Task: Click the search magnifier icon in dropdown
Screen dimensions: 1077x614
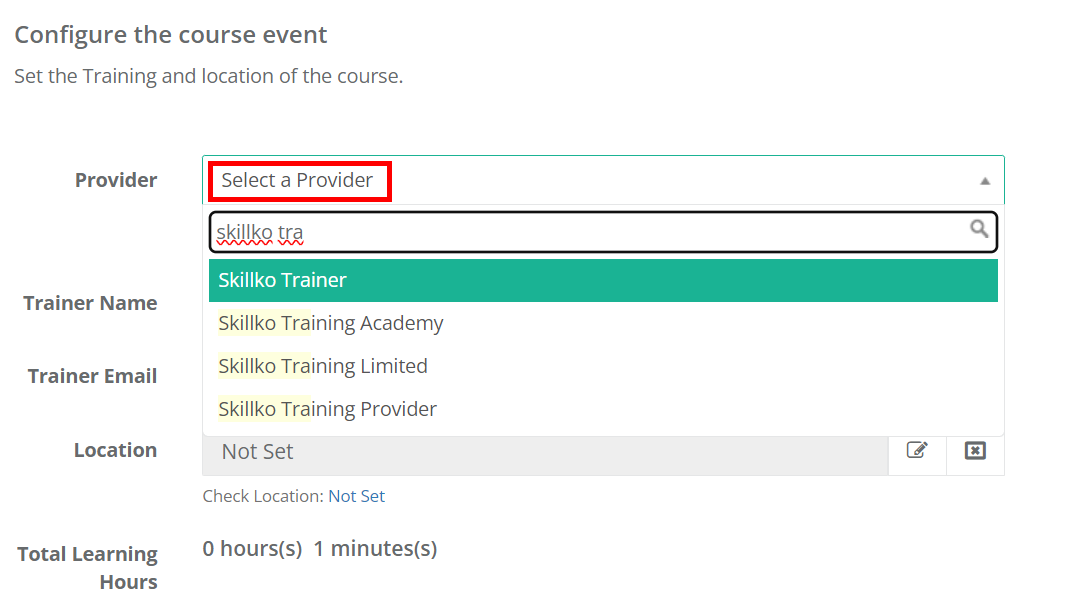Action: (x=979, y=231)
